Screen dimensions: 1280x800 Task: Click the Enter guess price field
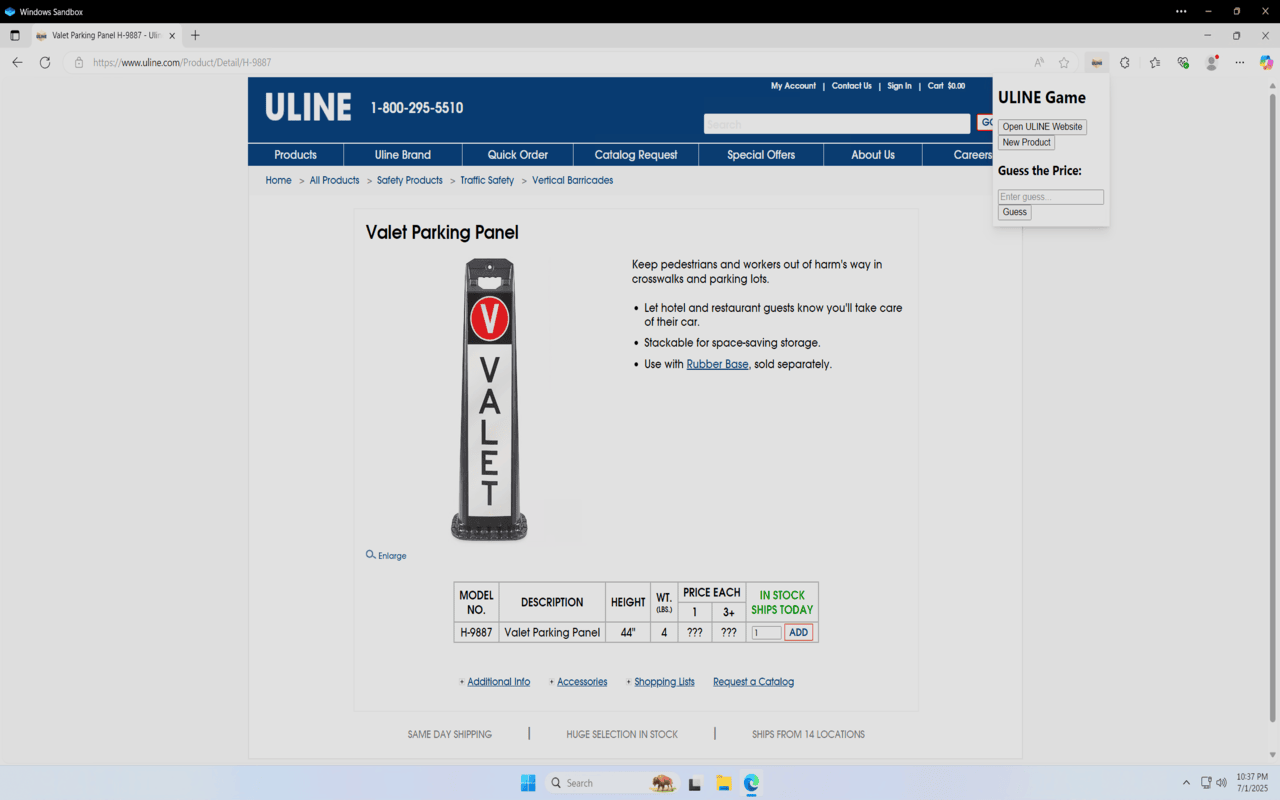1051,197
